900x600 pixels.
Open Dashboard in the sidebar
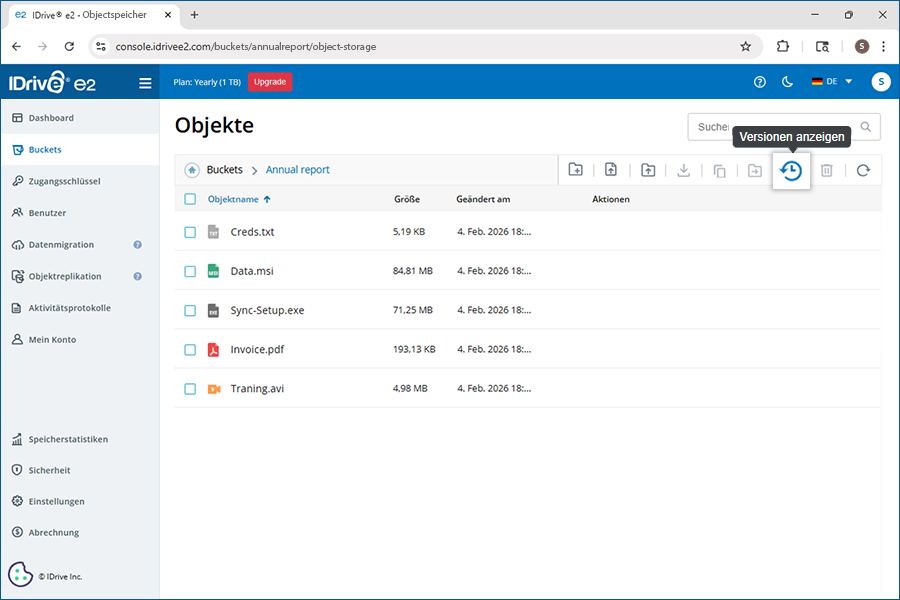51,118
